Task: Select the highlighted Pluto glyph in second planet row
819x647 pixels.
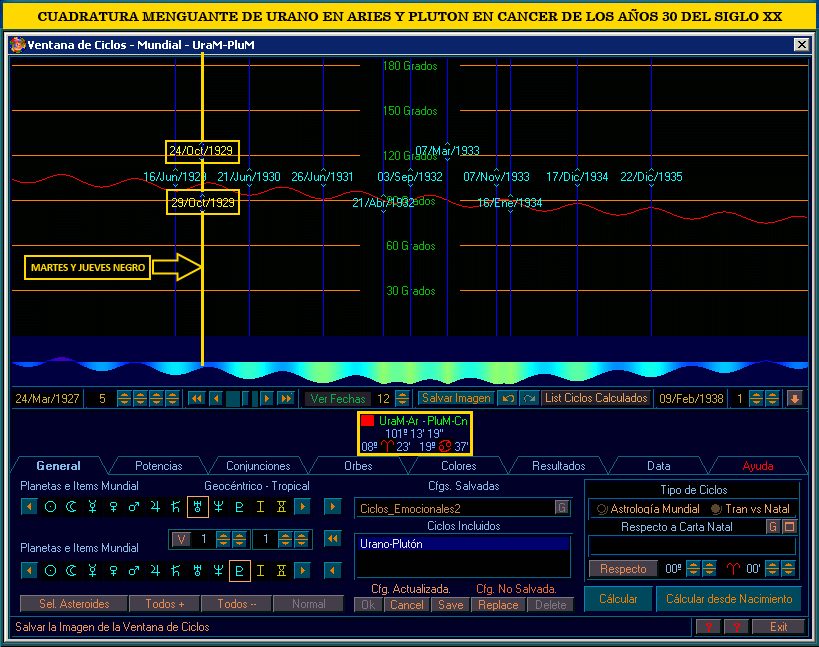Action: coord(240,570)
